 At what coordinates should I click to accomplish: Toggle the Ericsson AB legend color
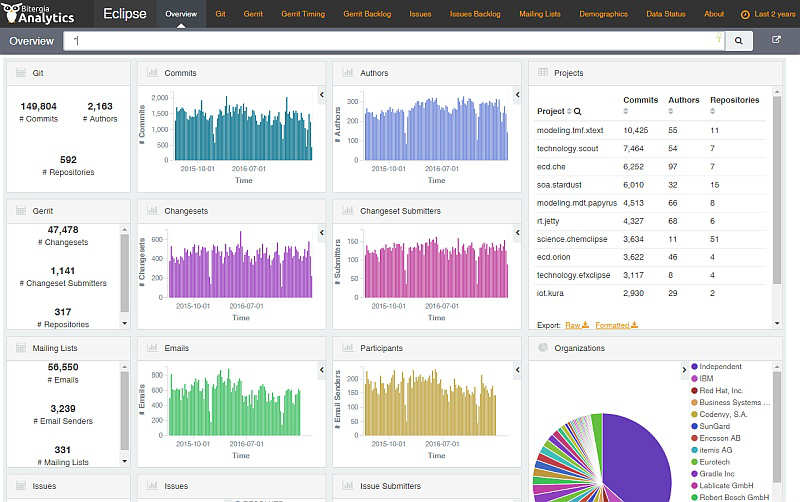coord(694,438)
